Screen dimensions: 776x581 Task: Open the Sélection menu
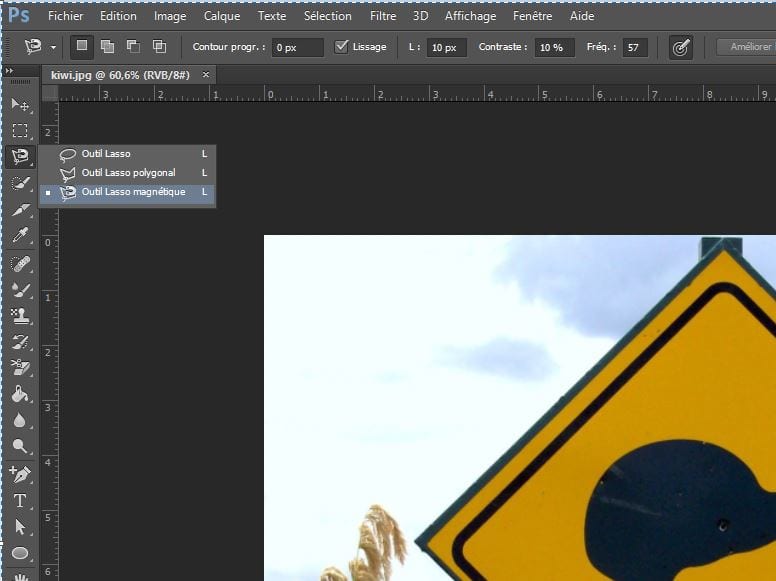click(x=328, y=16)
